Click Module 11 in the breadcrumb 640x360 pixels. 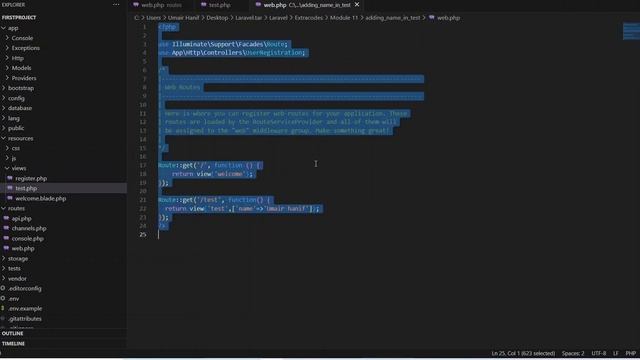pyautogui.click(x=344, y=18)
